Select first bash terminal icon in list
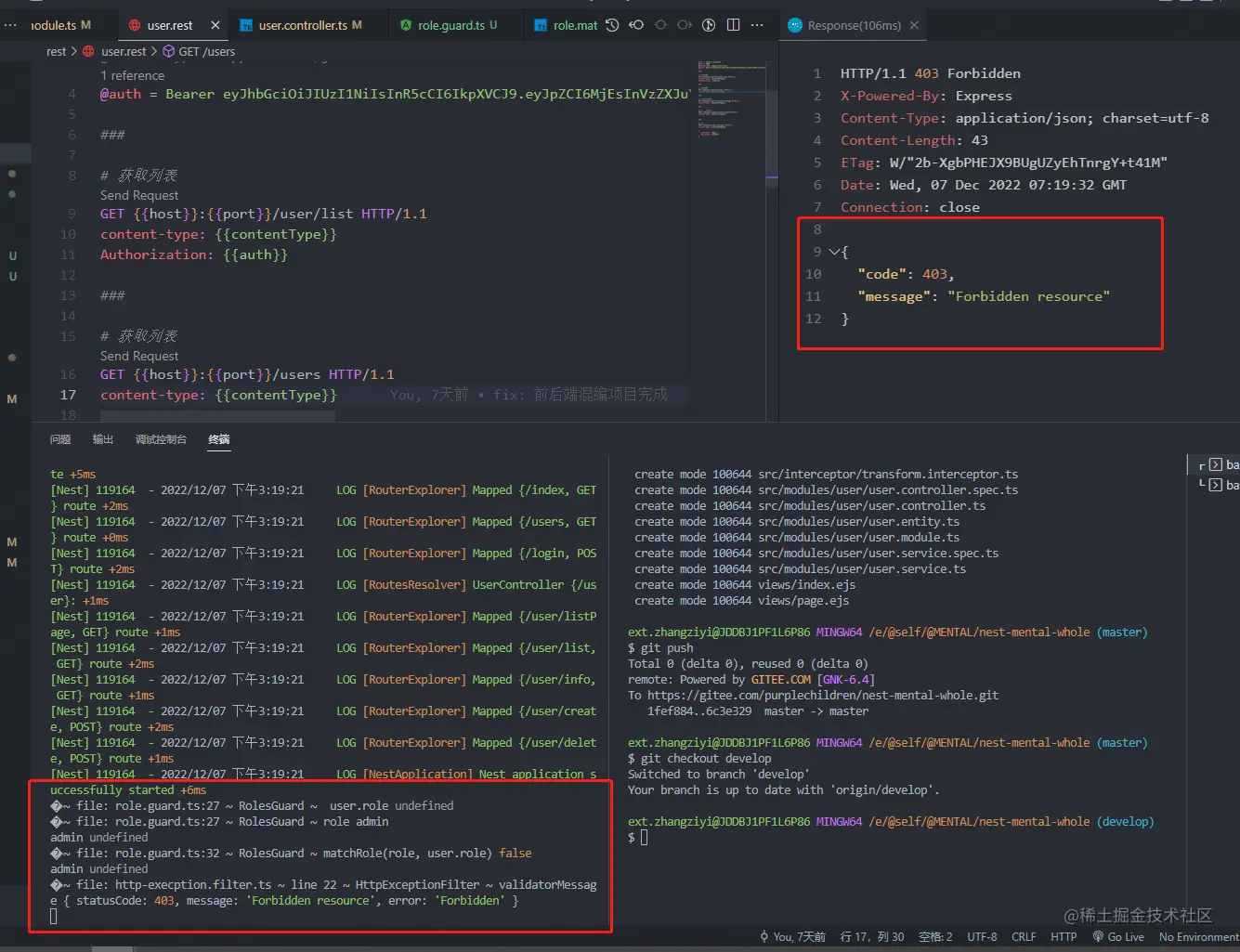 (x=1215, y=464)
